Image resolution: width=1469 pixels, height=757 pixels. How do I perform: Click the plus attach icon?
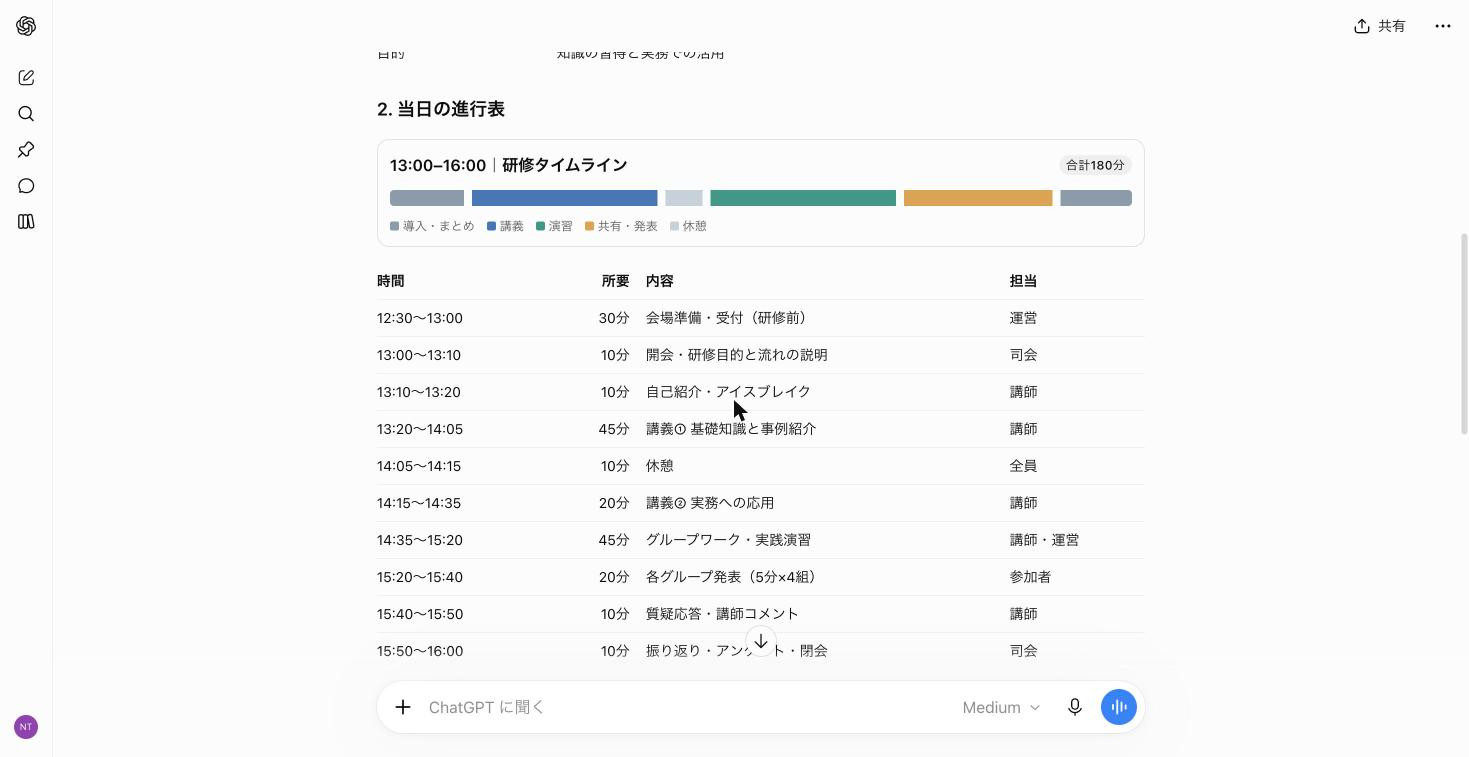[x=403, y=707]
